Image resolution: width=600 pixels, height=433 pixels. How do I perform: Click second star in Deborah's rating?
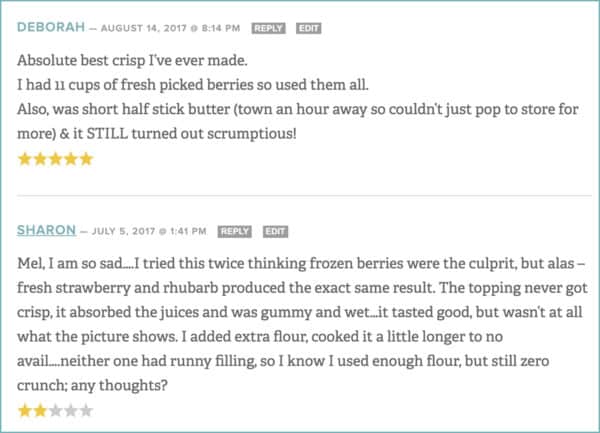[40, 159]
